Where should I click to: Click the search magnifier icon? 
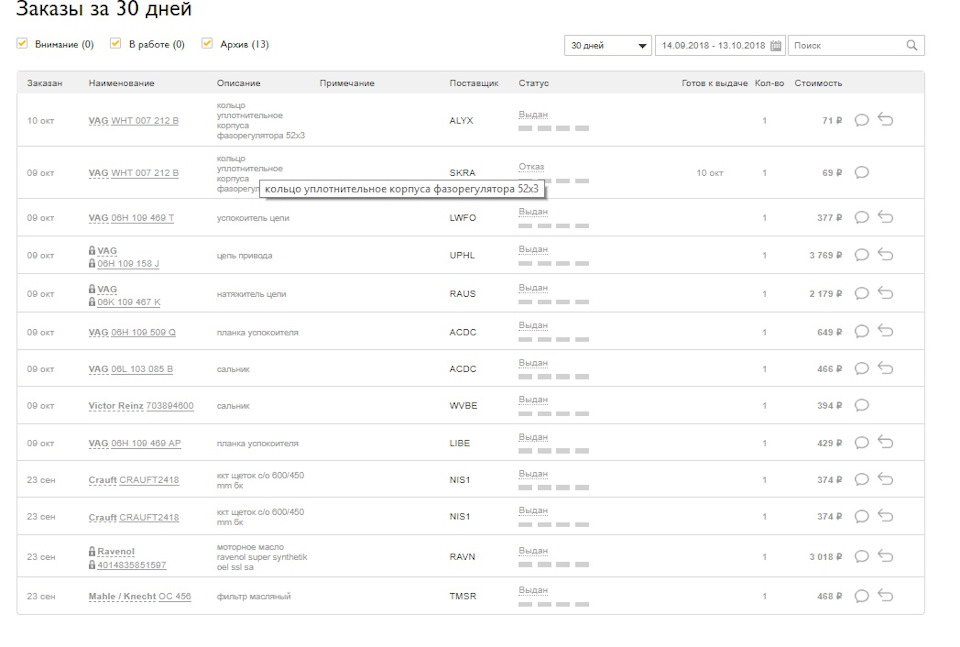point(912,45)
